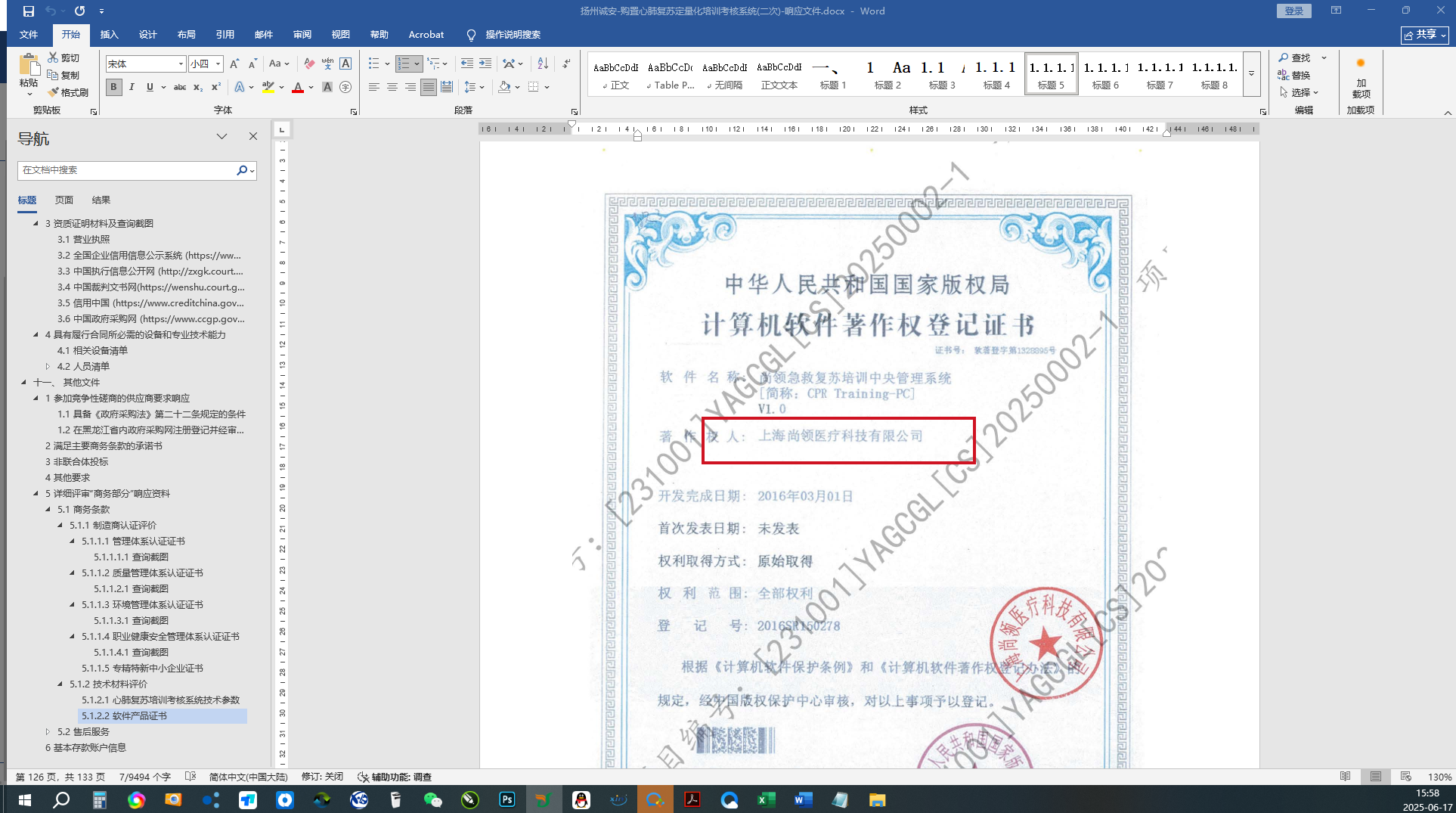Toggle the numbered list button

(404, 64)
